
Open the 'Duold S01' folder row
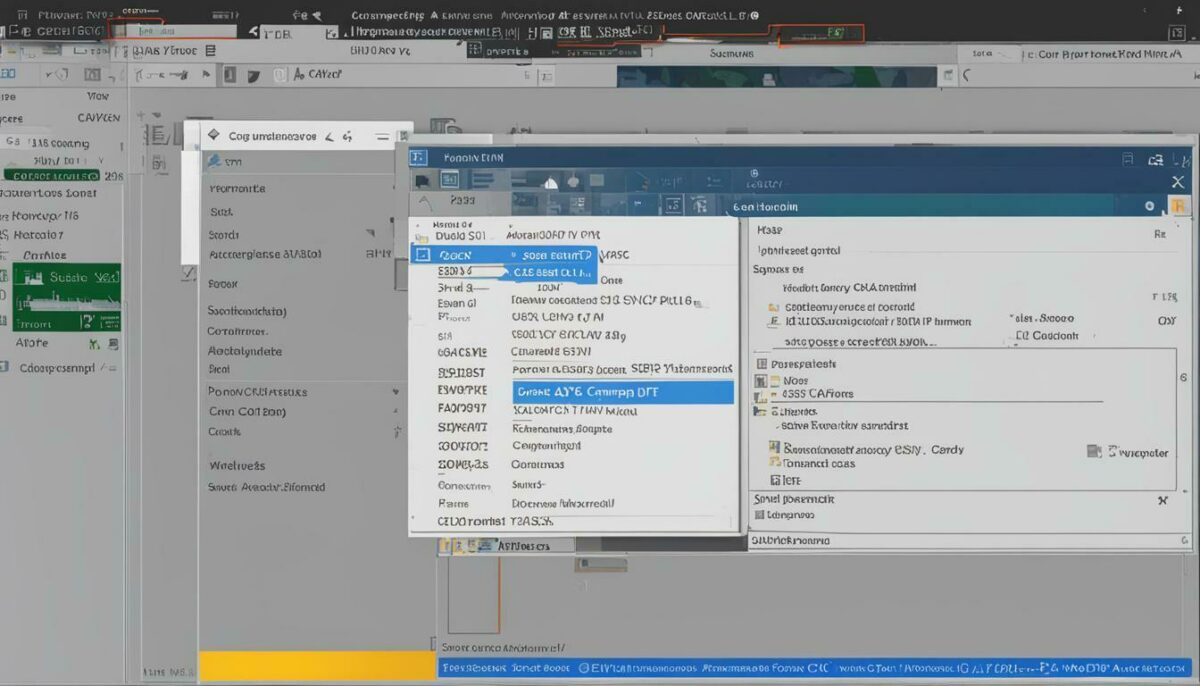coord(461,236)
